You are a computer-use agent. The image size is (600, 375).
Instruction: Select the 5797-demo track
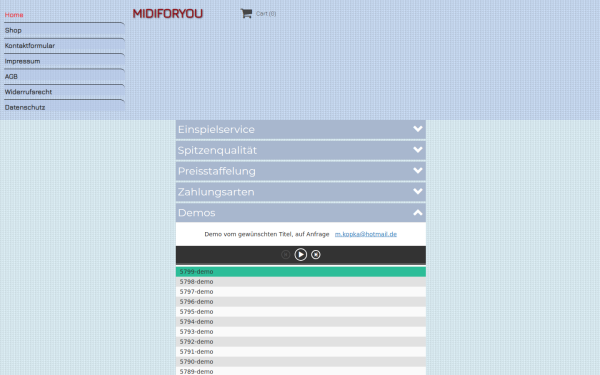click(301, 292)
